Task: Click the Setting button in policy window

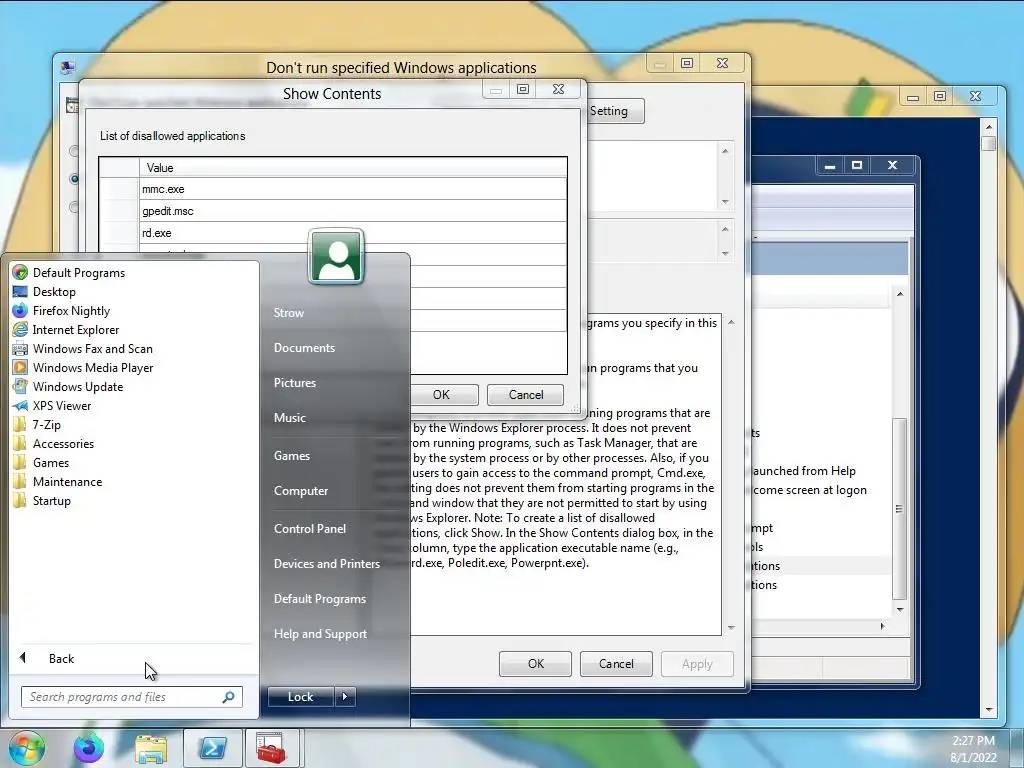Action: tap(615, 111)
